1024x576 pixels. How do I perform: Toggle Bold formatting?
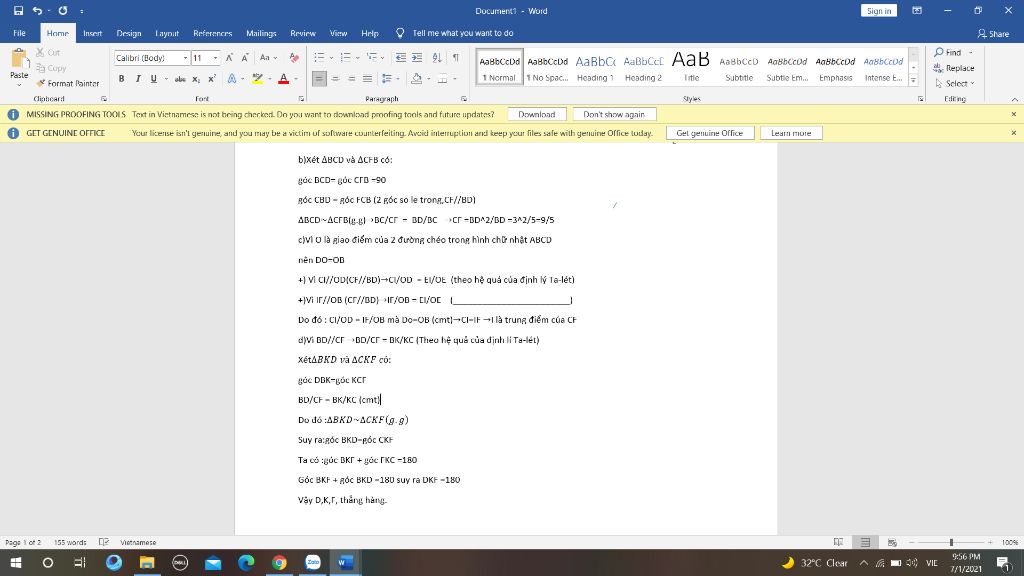point(121,79)
